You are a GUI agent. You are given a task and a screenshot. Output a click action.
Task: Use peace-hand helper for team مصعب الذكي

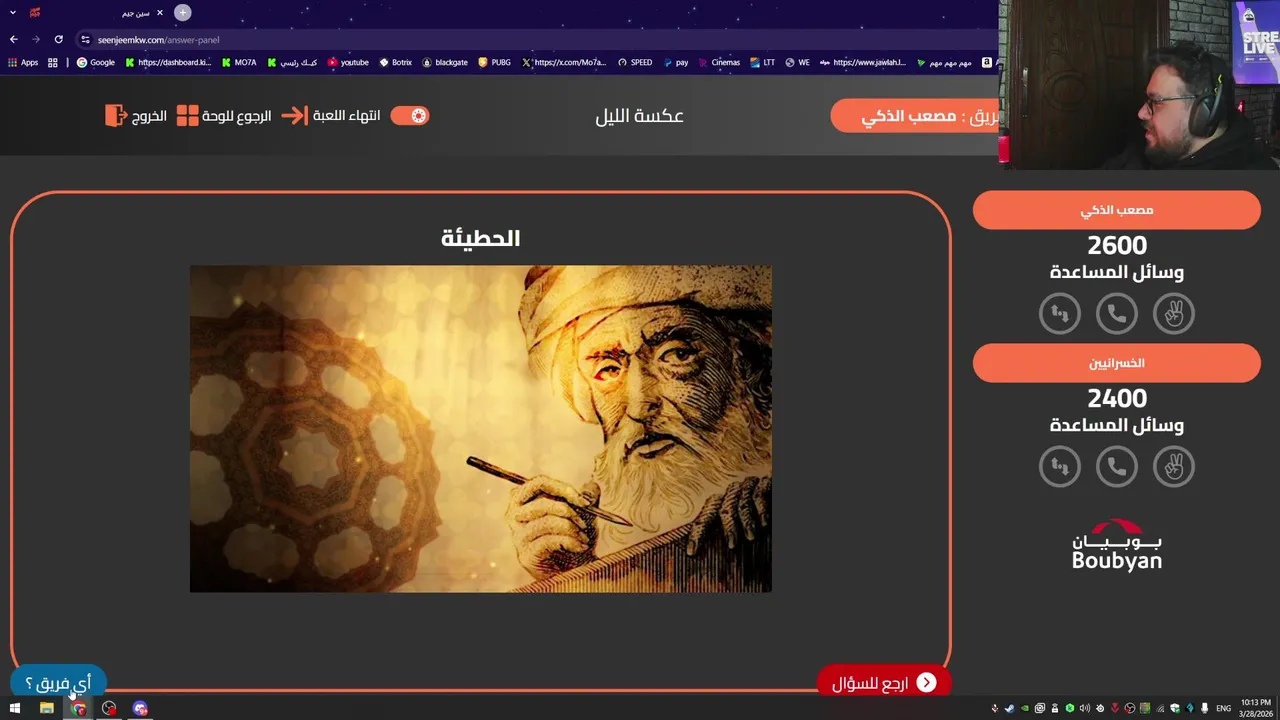[x=1174, y=314]
